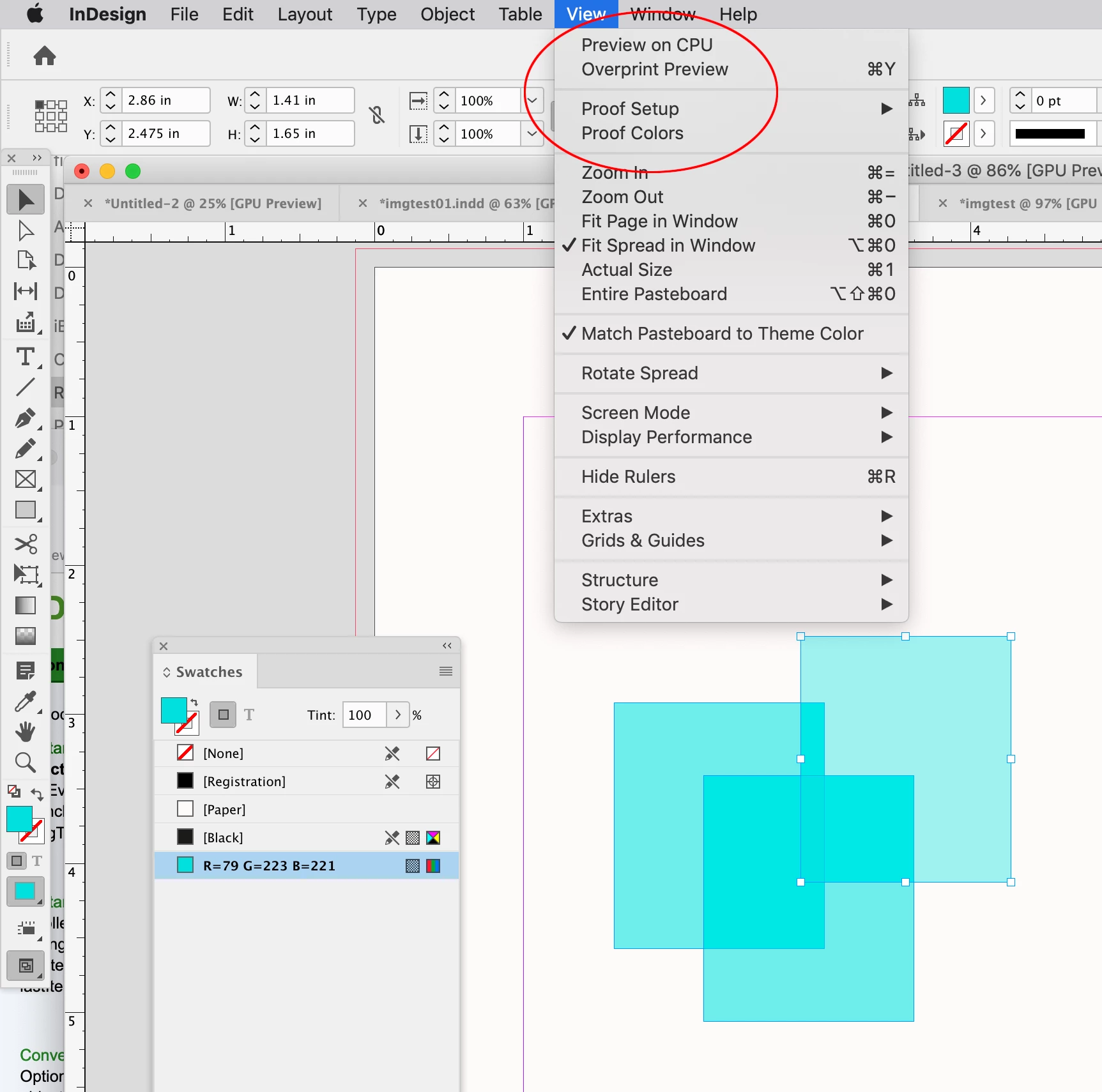
Task: Select the Note tool
Action: [x=26, y=671]
